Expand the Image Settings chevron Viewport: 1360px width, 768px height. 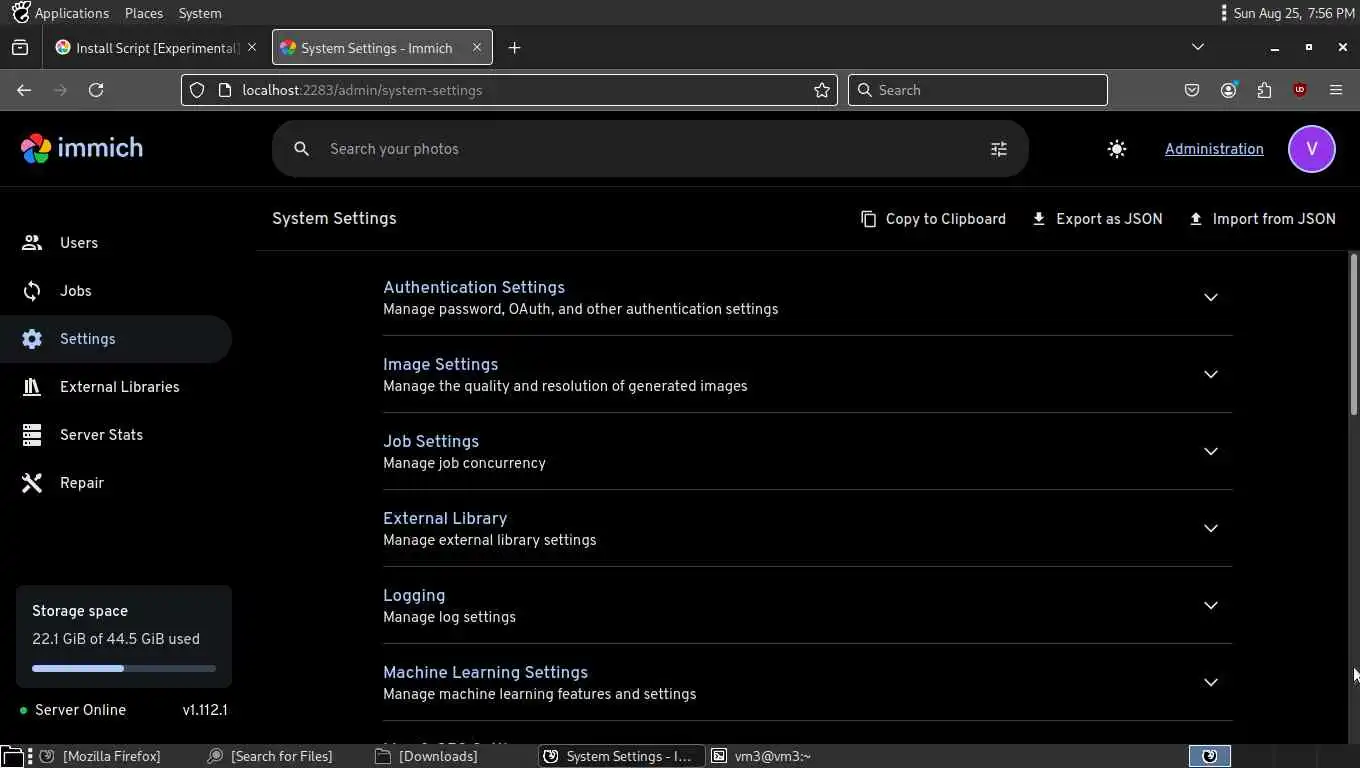pyautogui.click(x=1210, y=374)
